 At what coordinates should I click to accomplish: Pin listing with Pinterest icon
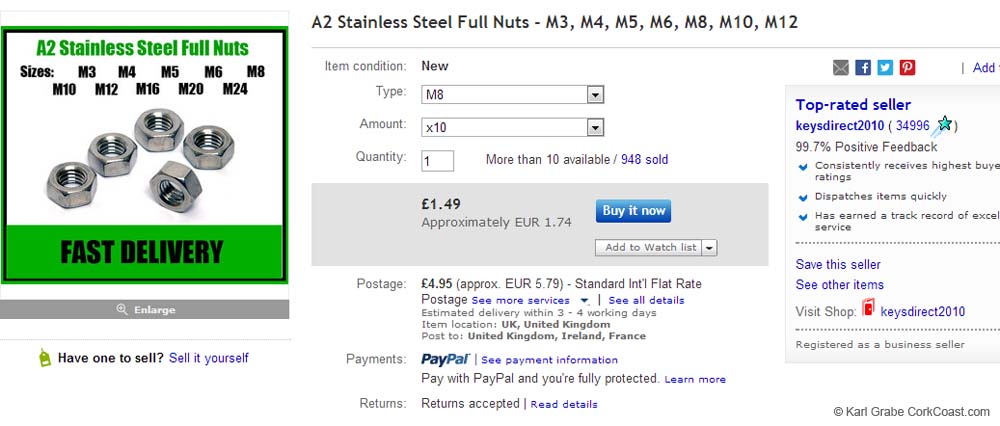(907, 68)
